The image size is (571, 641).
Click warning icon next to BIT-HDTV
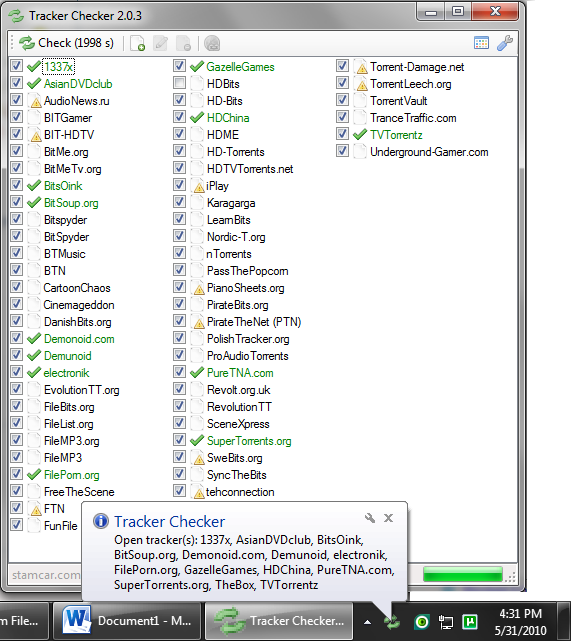36,135
